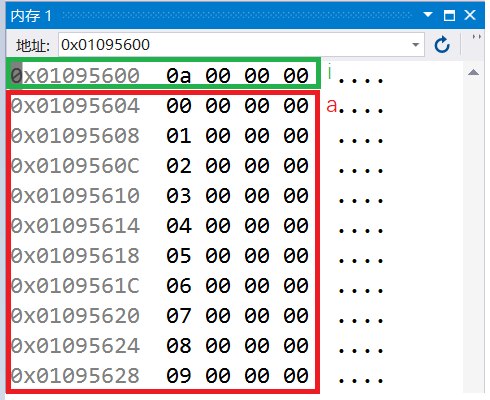Viewport: 490px width, 400px height.
Task: Click the scrollbar up arrow
Action: 473,72
